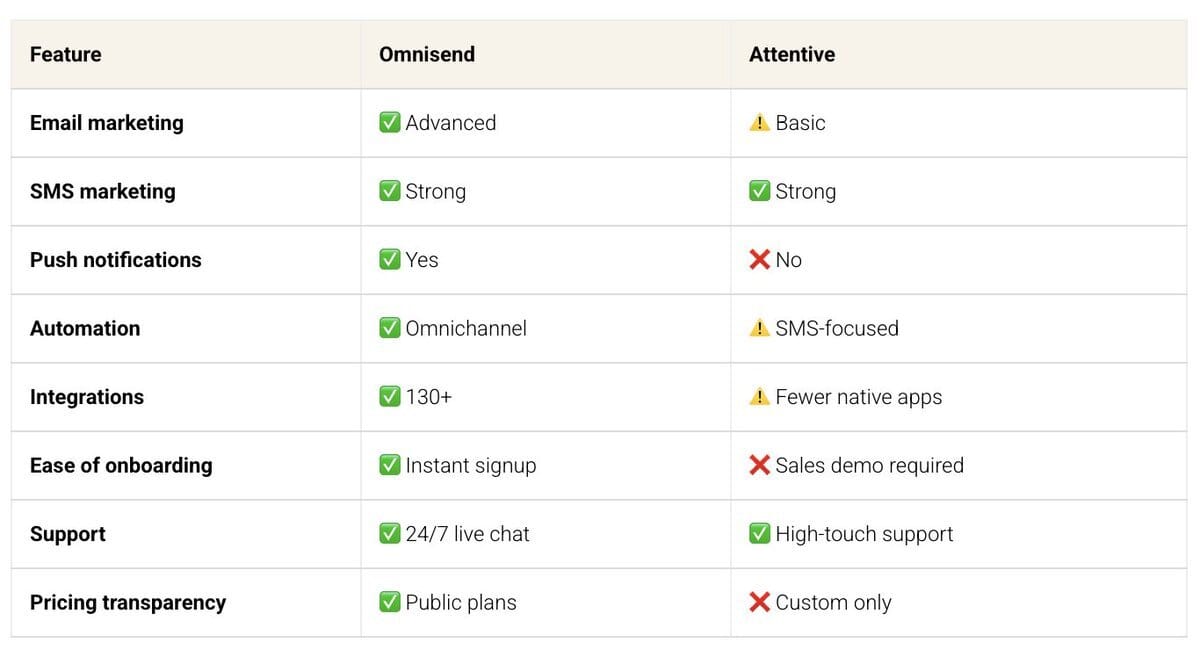Click the red X beside No
Screen dimensions: 1200x650
[760, 260]
